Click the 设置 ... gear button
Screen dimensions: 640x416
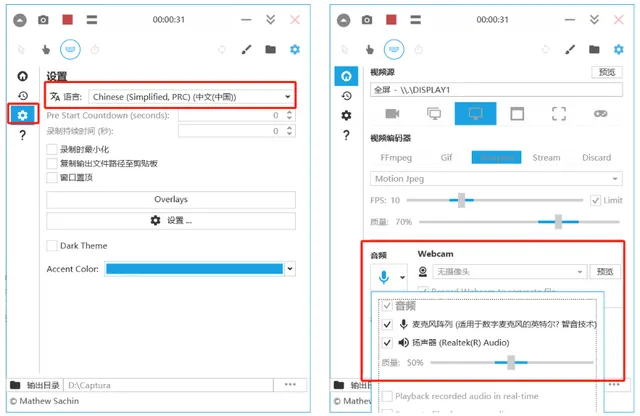171,220
